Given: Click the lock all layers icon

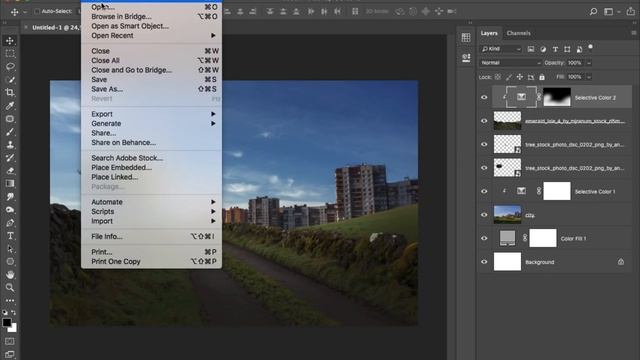Looking at the screenshot, I should [x=542, y=77].
